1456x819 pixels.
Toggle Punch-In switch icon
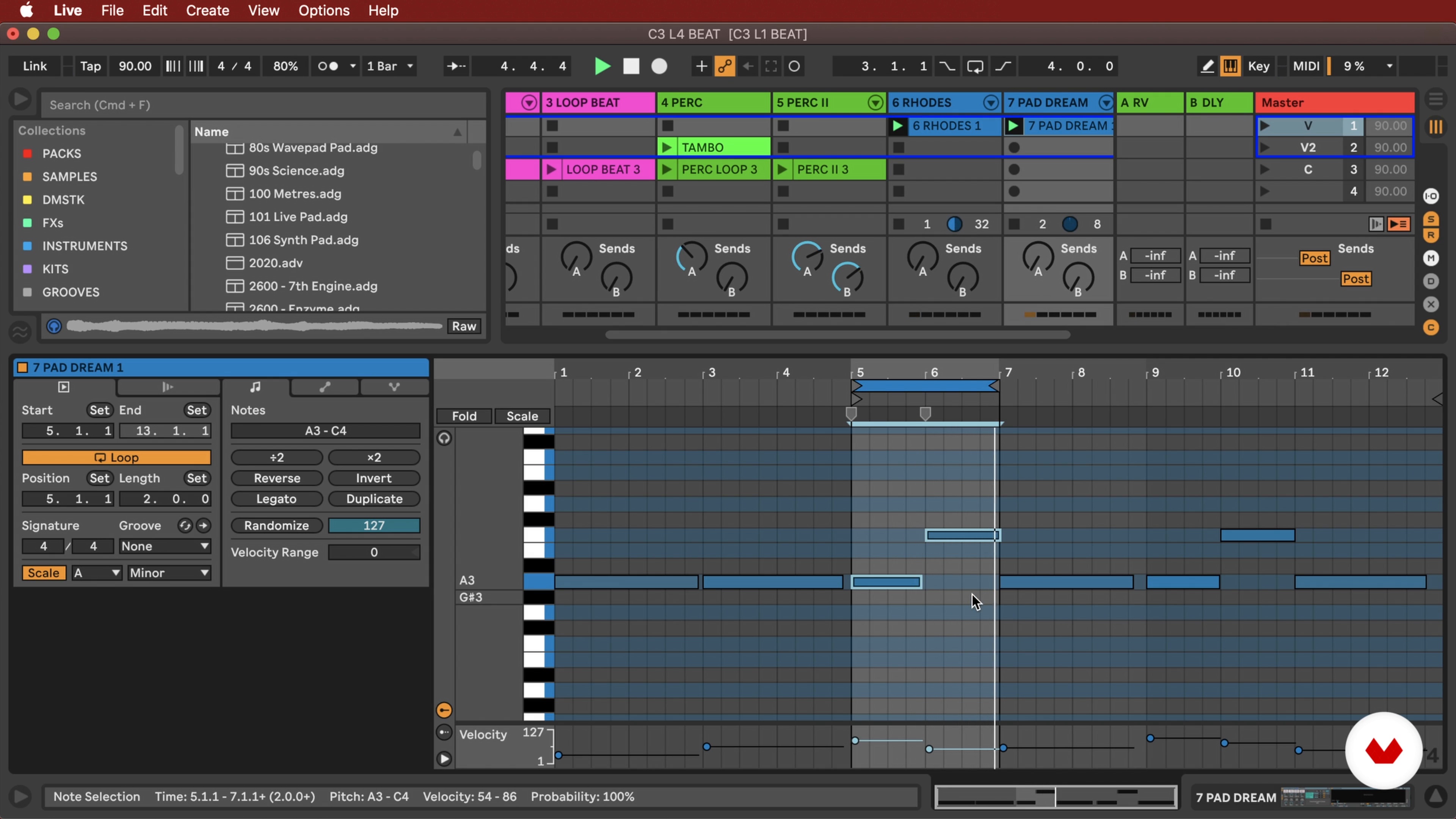point(947,66)
